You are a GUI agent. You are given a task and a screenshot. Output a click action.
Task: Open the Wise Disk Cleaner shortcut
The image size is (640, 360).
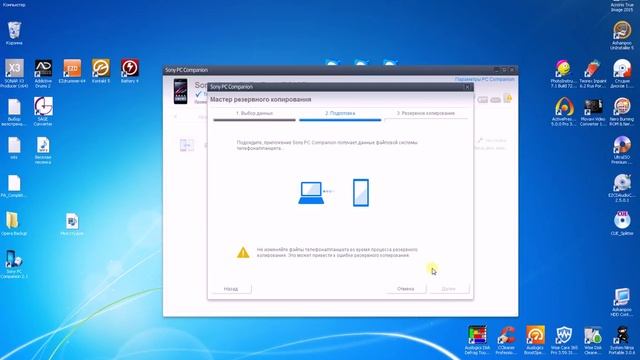tap(593, 340)
